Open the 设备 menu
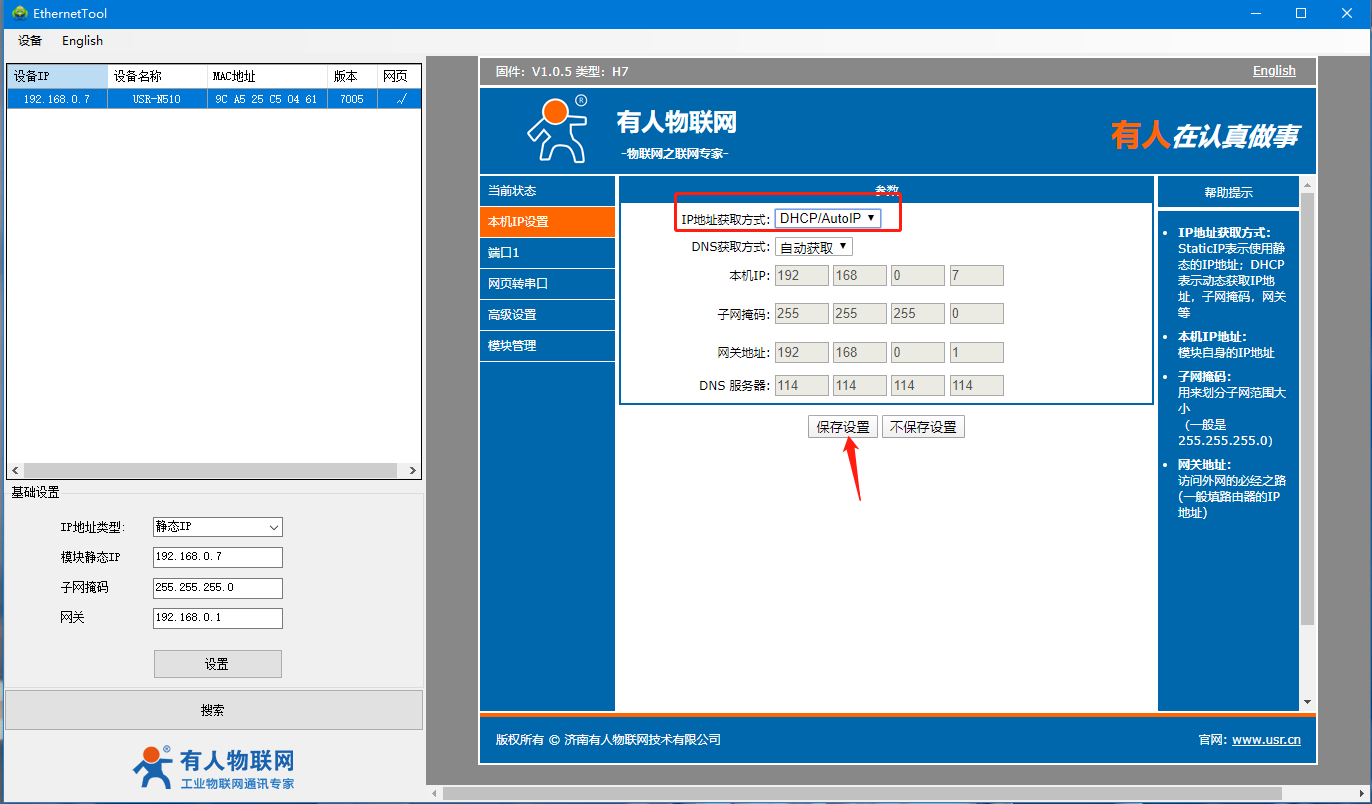Viewport: 1372px width, 804px height. pyautogui.click(x=30, y=41)
